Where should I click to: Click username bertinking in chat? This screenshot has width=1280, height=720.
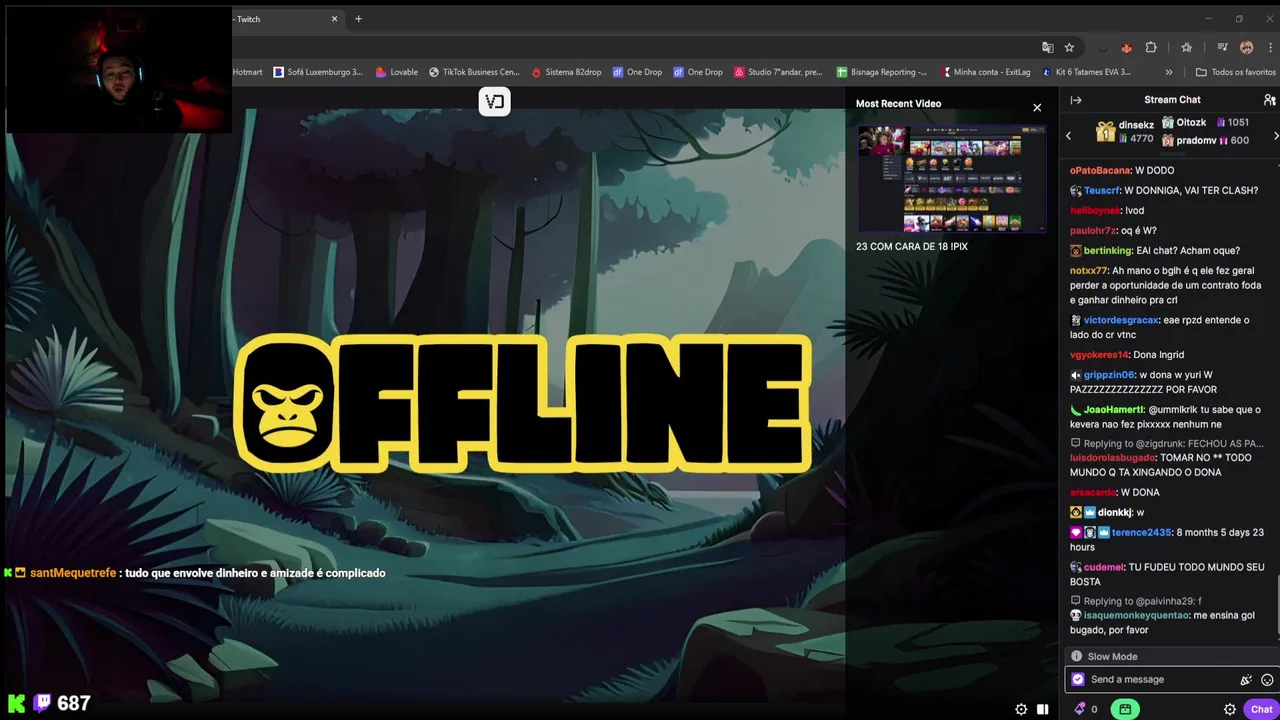point(1108,250)
